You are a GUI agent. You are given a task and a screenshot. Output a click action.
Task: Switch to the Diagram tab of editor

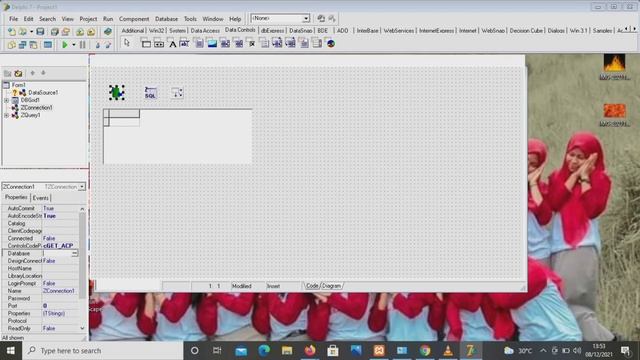[x=331, y=286]
